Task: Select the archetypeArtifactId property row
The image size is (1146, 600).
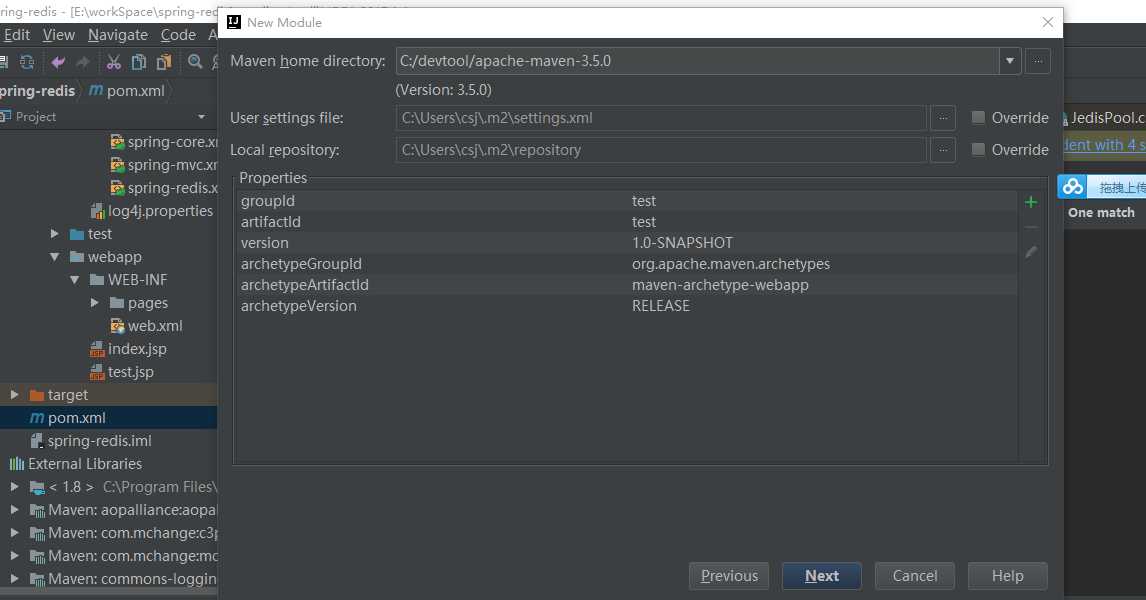Action: [x=626, y=285]
